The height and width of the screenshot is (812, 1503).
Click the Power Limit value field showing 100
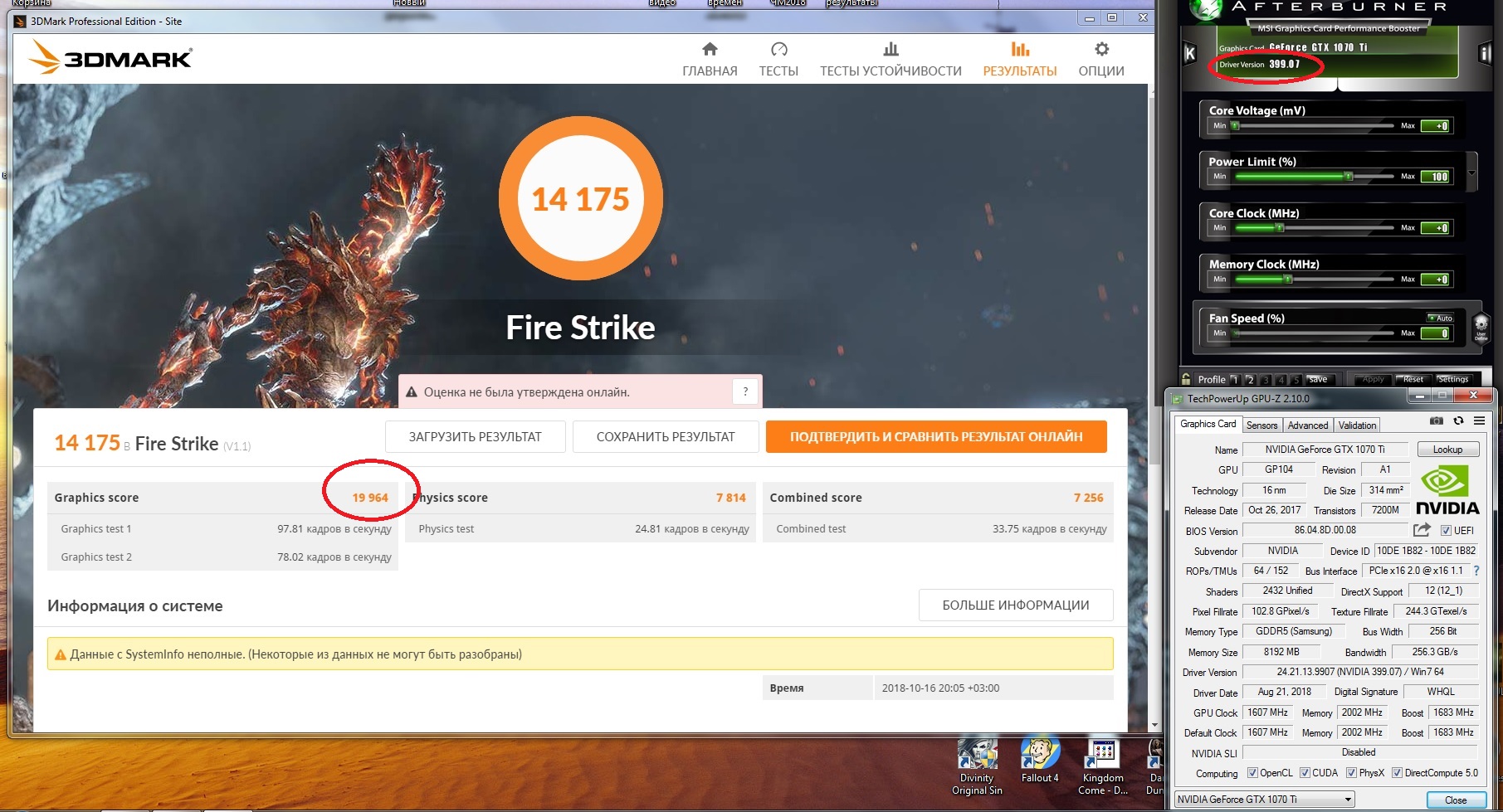(x=1435, y=177)
